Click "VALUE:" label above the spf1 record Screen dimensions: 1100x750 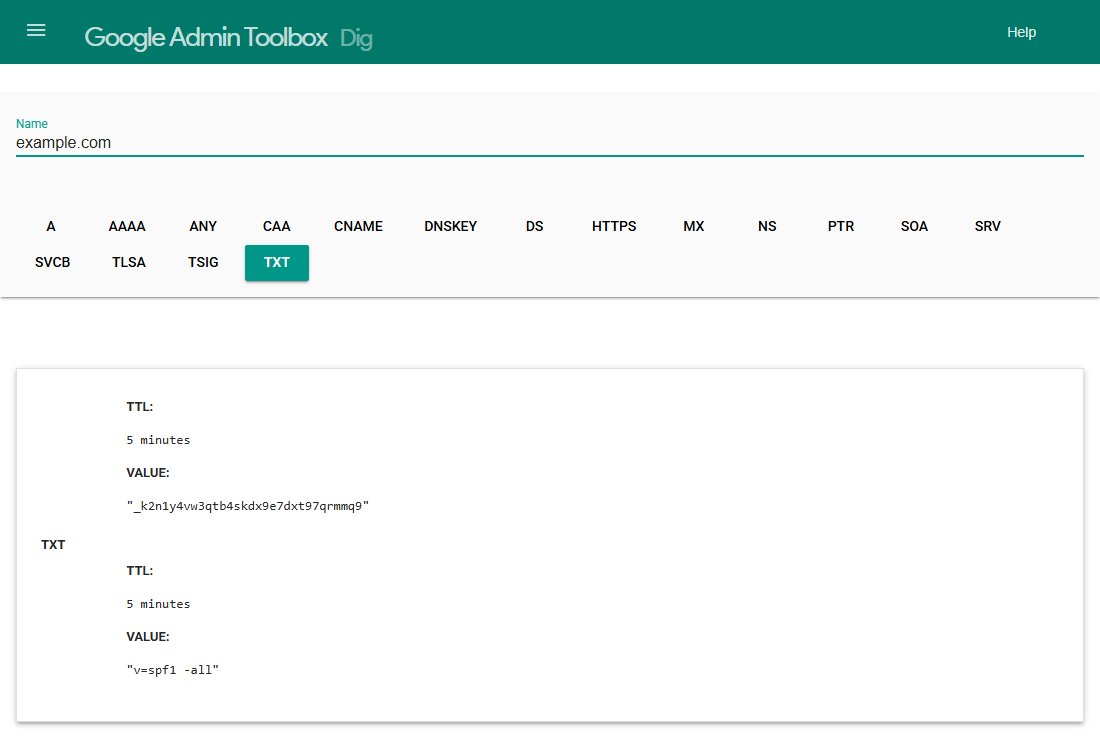coord(148,637)
